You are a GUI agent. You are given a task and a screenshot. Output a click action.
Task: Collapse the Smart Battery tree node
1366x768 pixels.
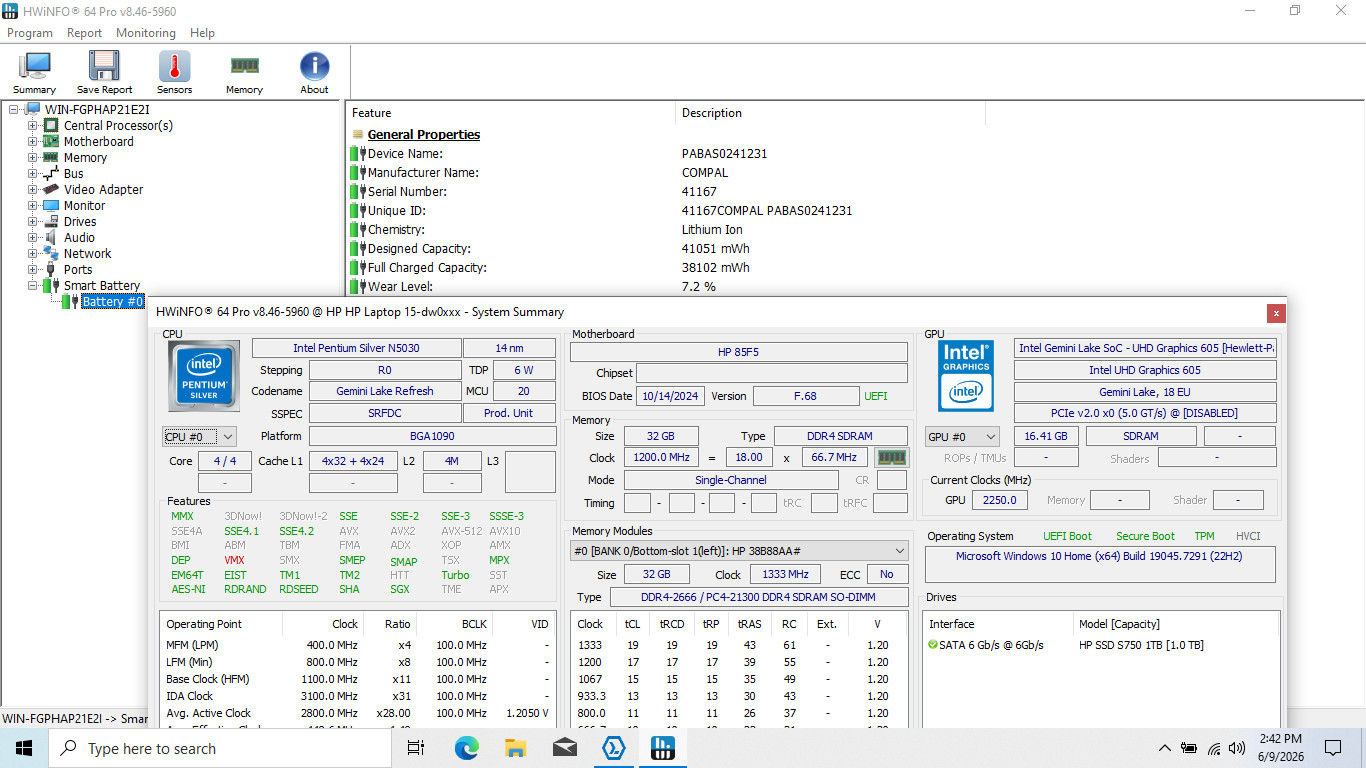(x=33, y=285)
